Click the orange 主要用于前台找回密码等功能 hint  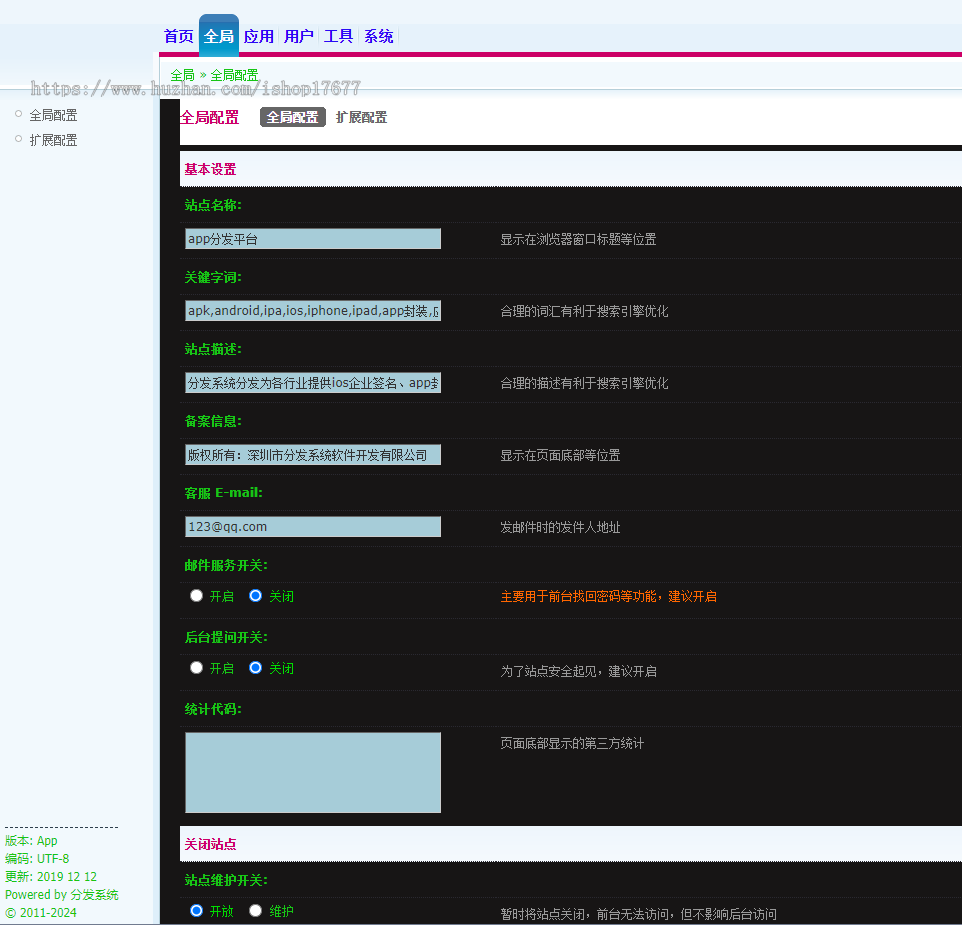point(608,596)
